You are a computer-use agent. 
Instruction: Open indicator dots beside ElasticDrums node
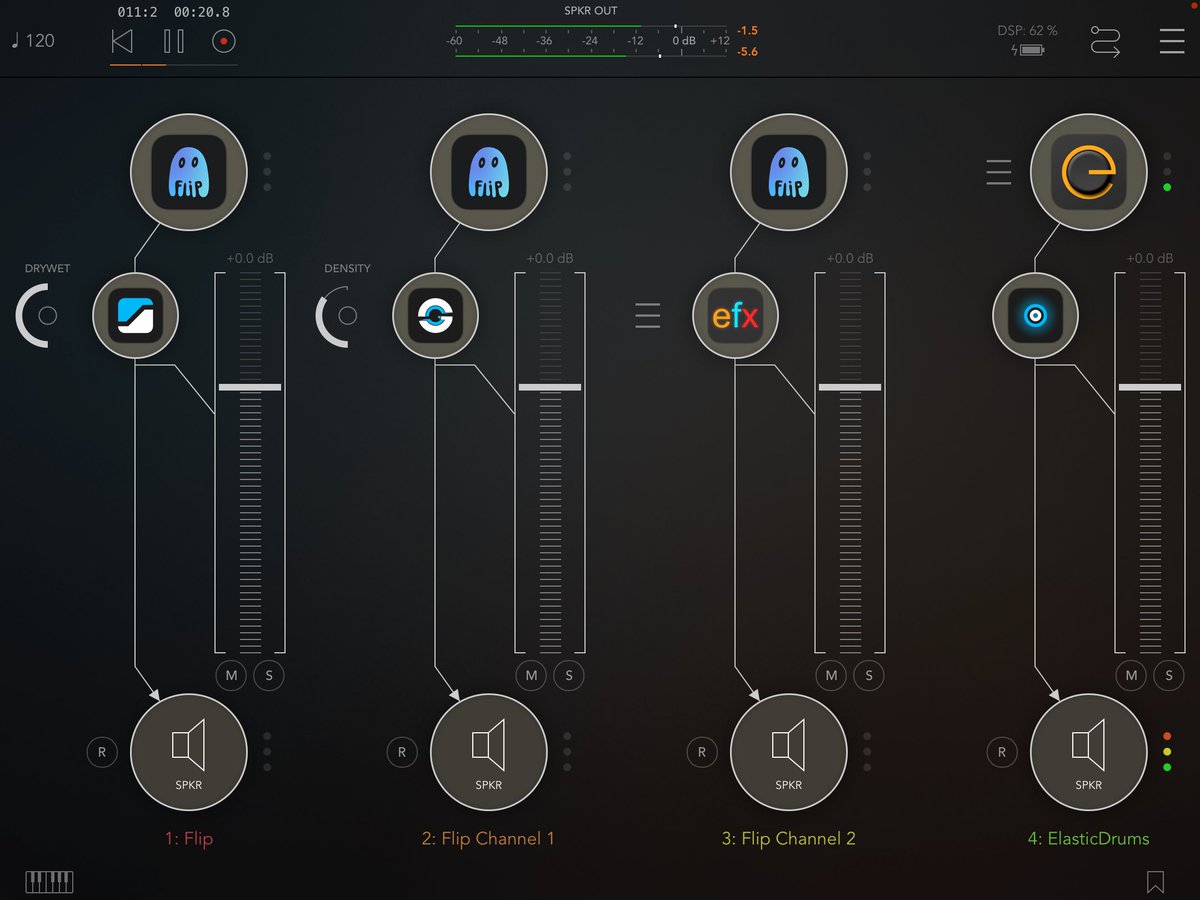(x=1167, y=172)
